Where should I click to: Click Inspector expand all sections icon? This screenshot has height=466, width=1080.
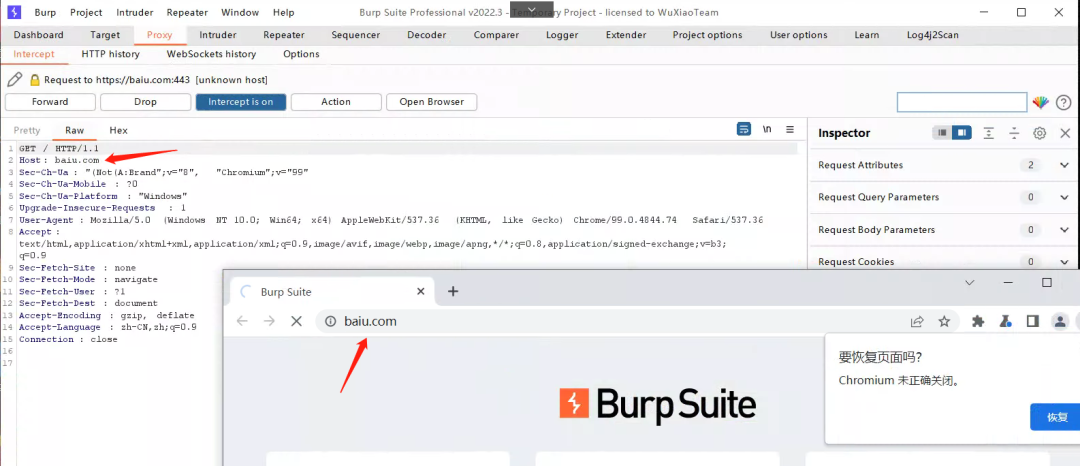pyautogui.click(x=988, y=133)
